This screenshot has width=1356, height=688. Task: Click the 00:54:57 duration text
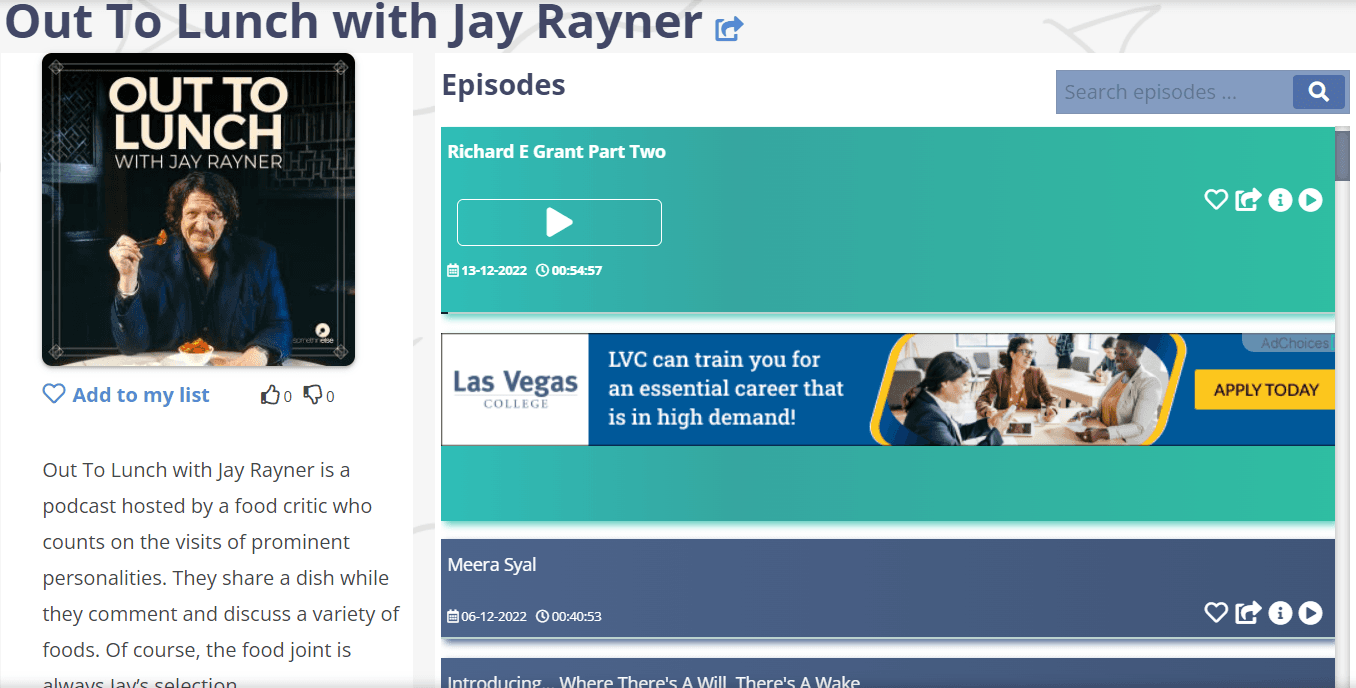[577, 270]
